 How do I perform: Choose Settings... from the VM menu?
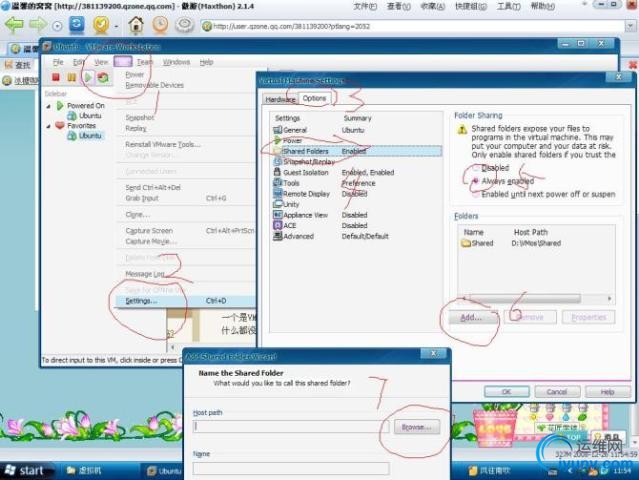coord(185,301)
